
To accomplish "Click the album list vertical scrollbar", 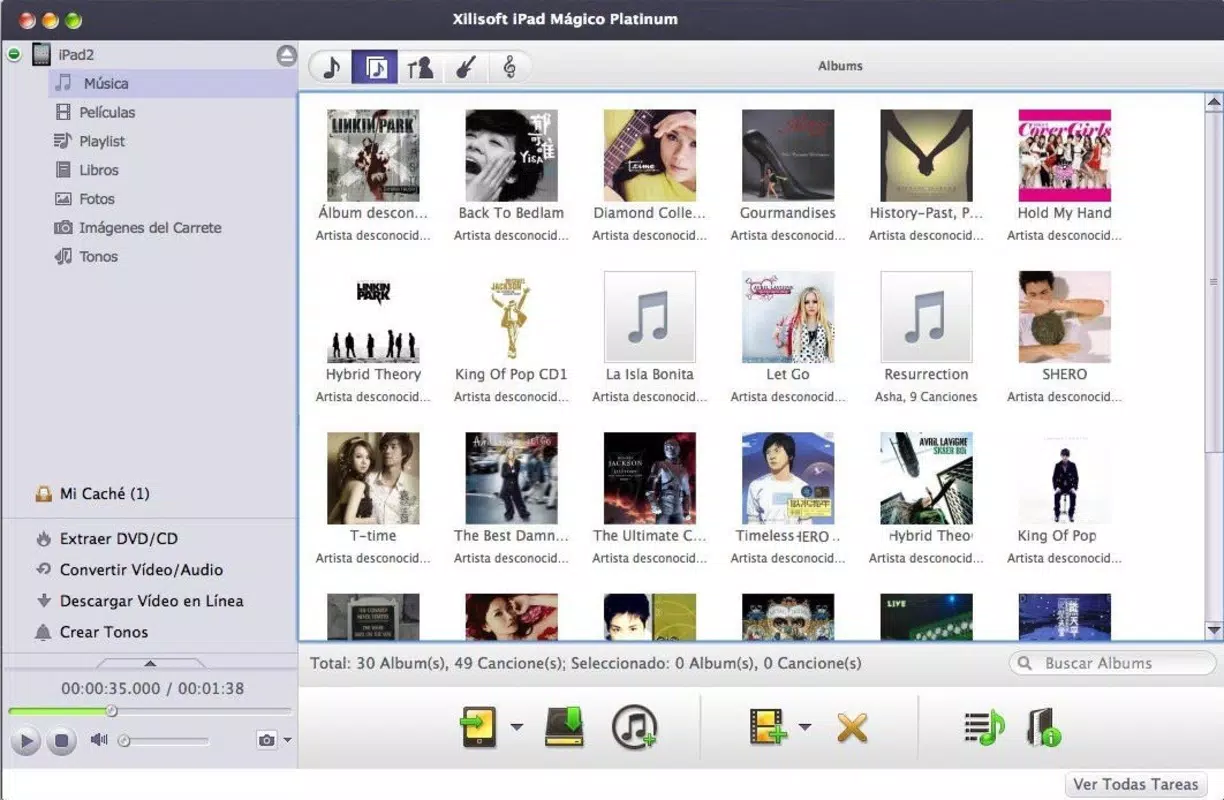I will [1214, 282].
